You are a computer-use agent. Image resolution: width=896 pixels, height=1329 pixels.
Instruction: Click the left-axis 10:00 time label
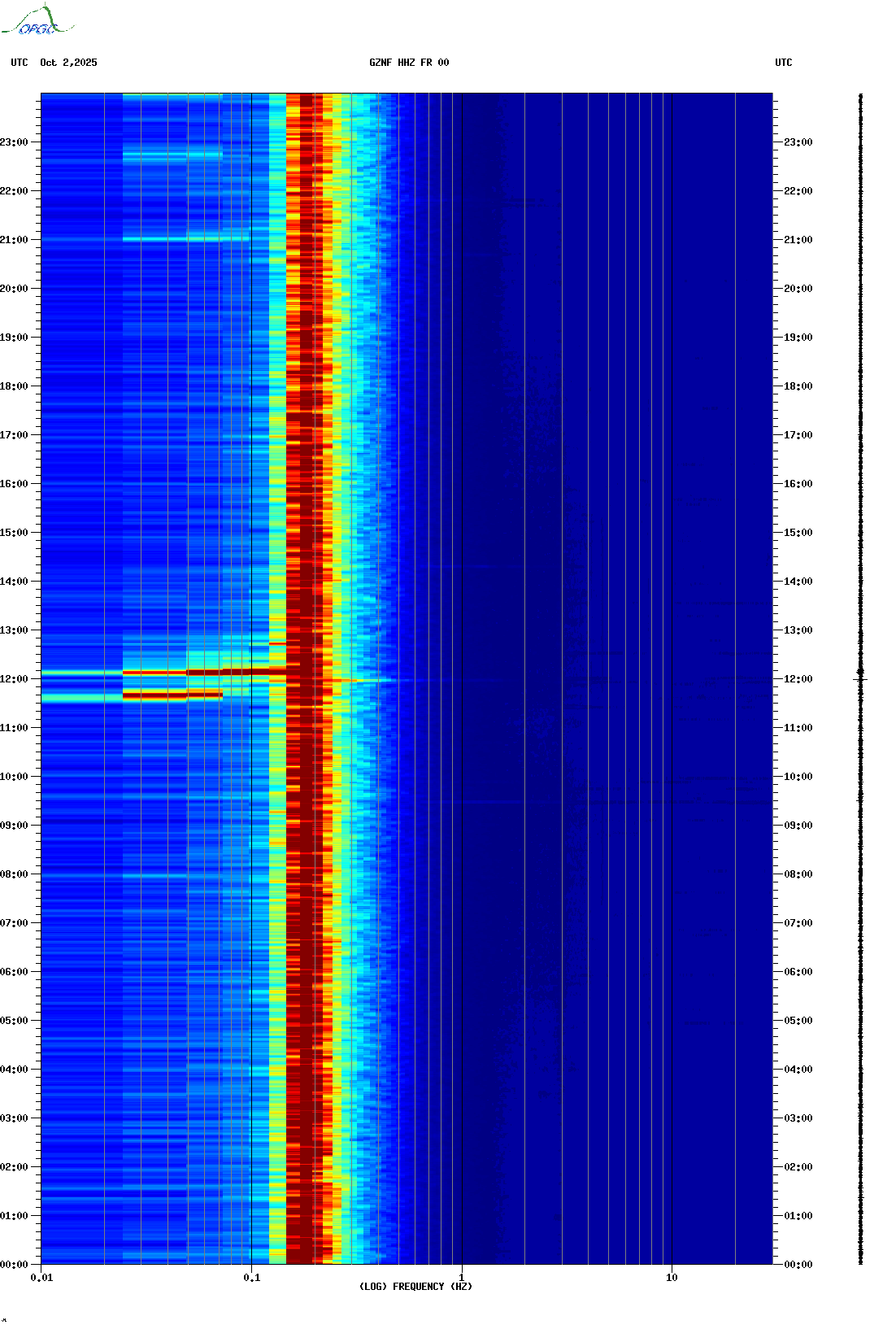tap(14, 777)
